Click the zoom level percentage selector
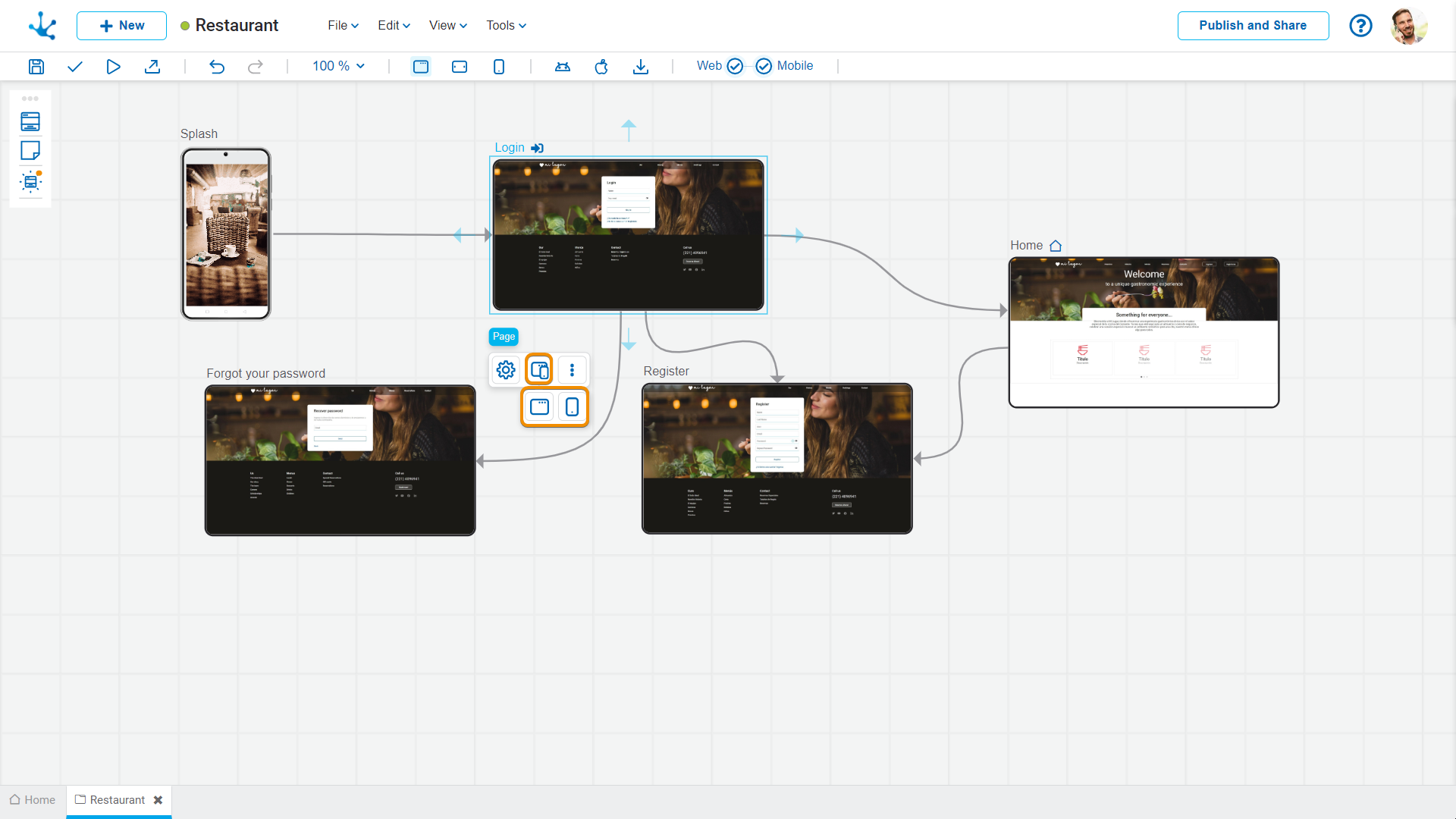This screenshot has height=819, width=1456. pyautogui.click(x=337, y=66)
